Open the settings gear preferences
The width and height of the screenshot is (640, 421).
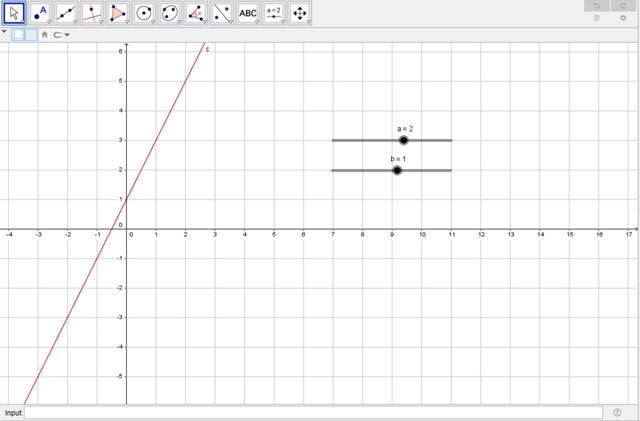pos(623,18)
